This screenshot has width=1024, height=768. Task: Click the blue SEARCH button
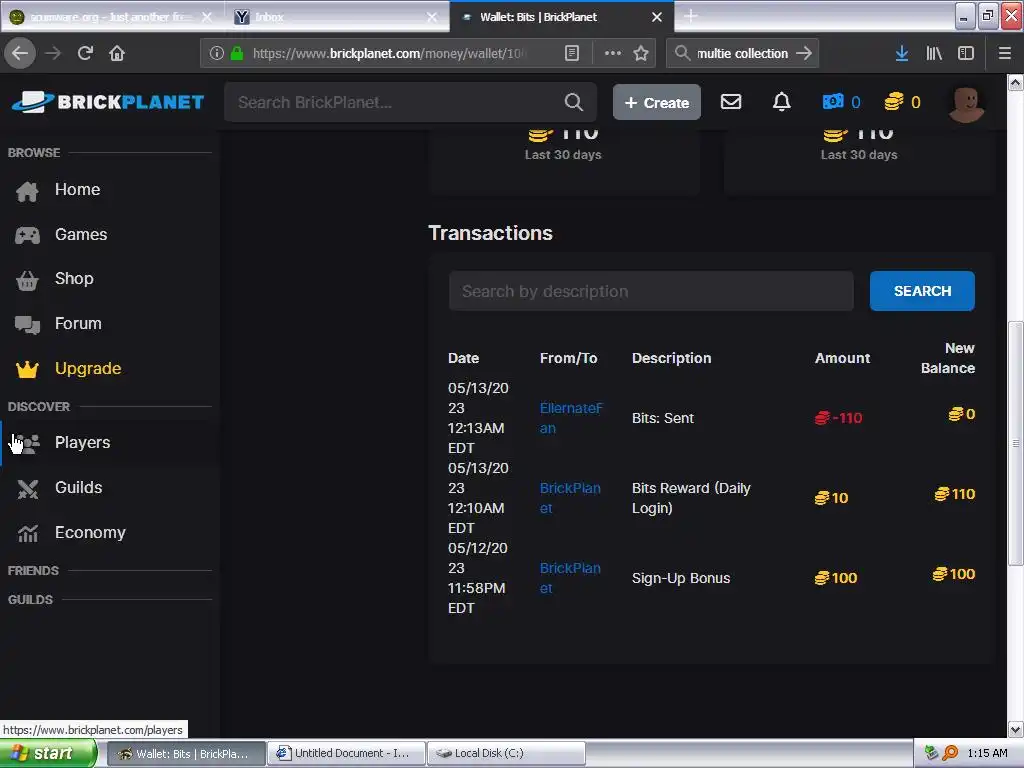tap(922, 291)
